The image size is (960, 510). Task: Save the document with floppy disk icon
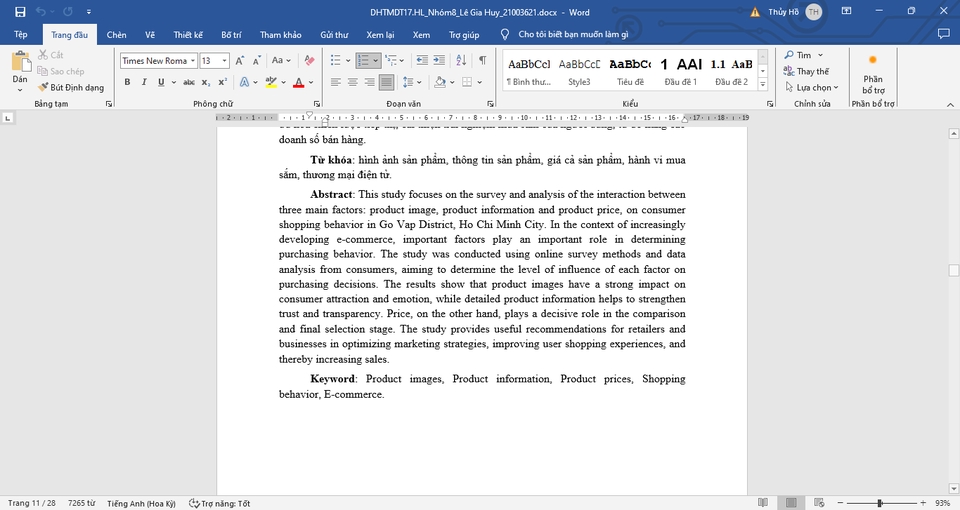coord(20,12)
